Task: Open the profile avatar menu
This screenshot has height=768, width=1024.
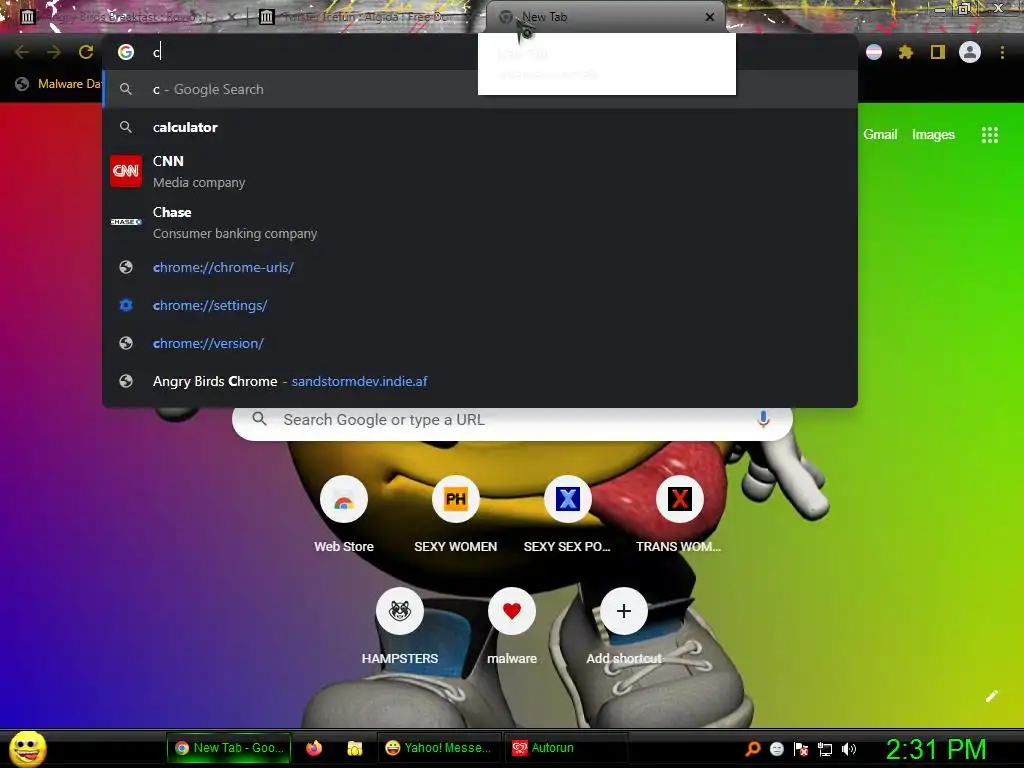Action: click(969, 52)
